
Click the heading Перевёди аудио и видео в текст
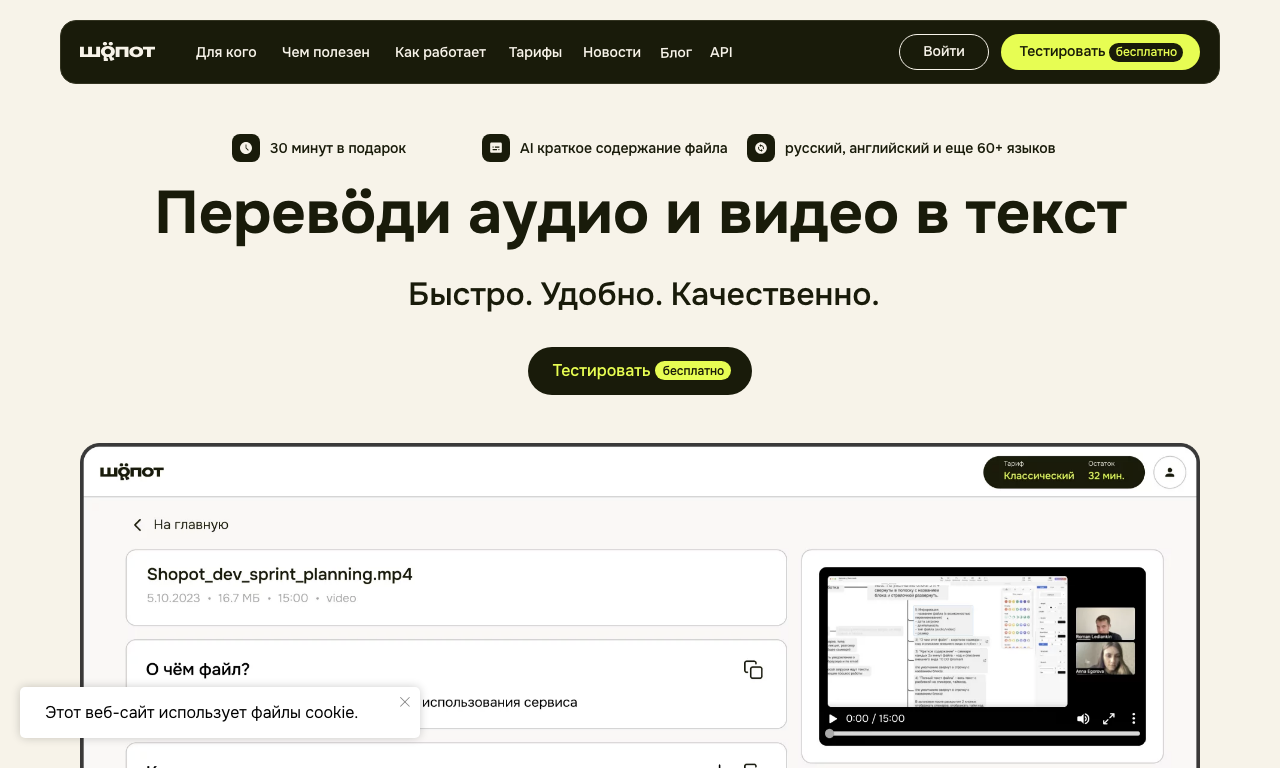[641, 214]
